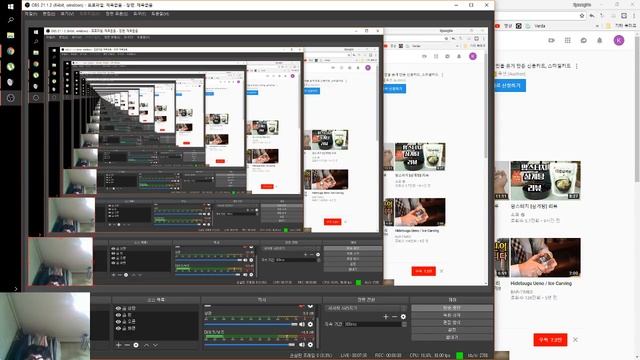Open the scene transition type dropdown
This screenshot has width=640, height=360.
click(x=366, y=308)
